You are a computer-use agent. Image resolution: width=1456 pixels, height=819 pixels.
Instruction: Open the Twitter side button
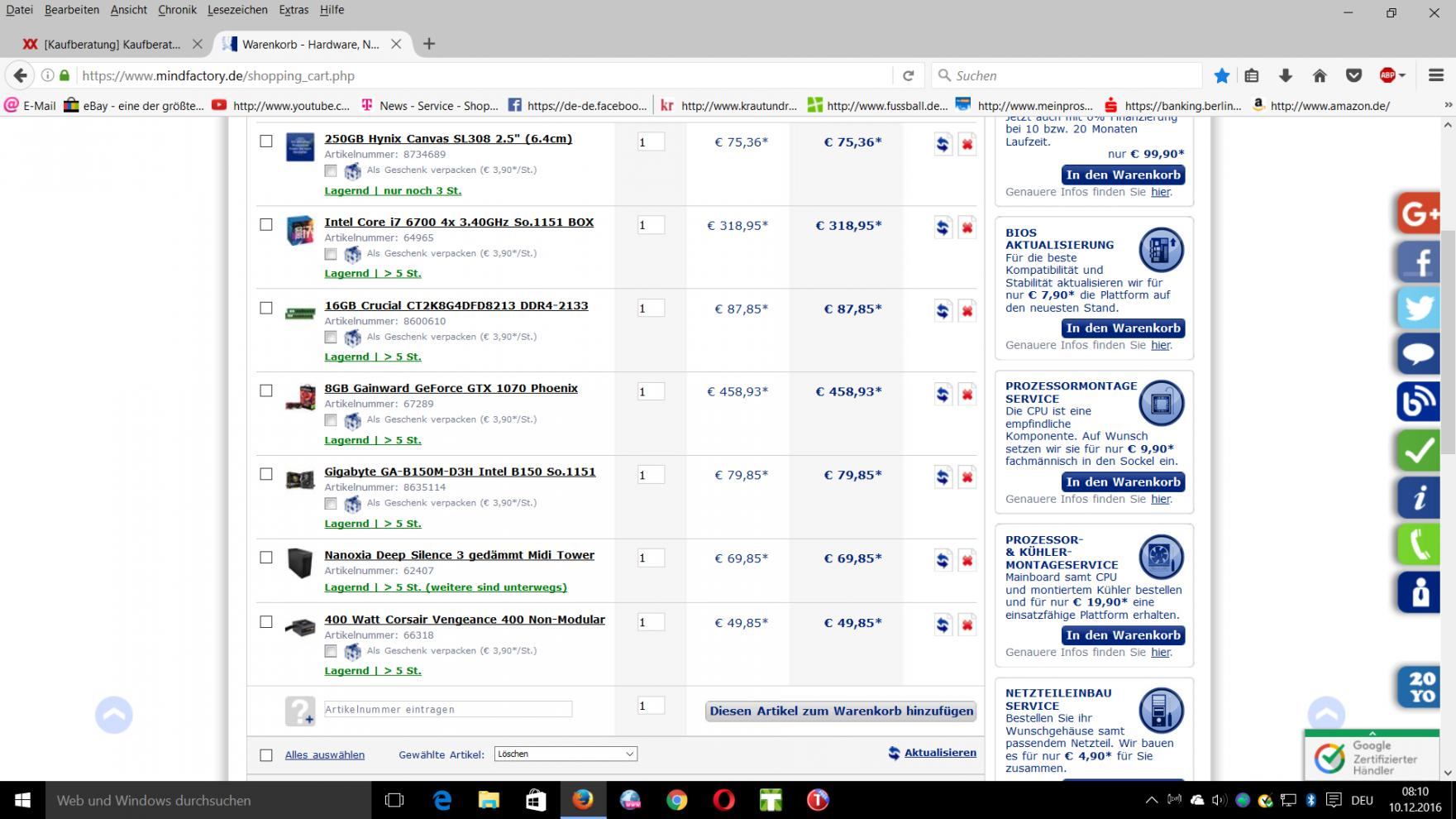(1419, 309)
